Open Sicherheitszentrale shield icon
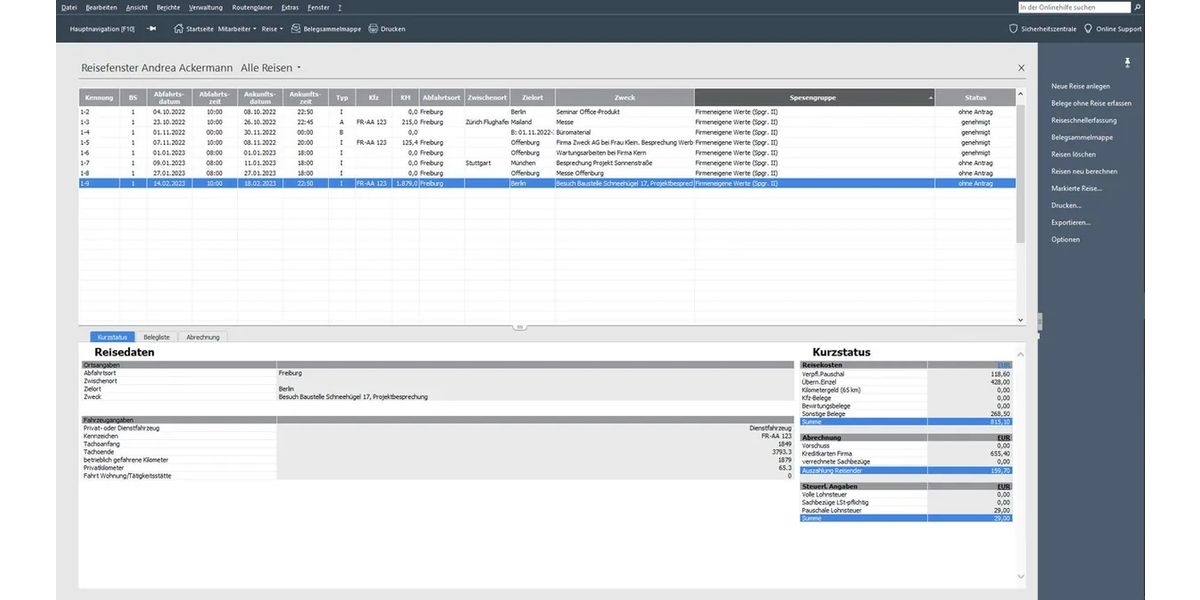Image resolution: width=1200 pixels, height=600 pixels. tap(1012, 29)
